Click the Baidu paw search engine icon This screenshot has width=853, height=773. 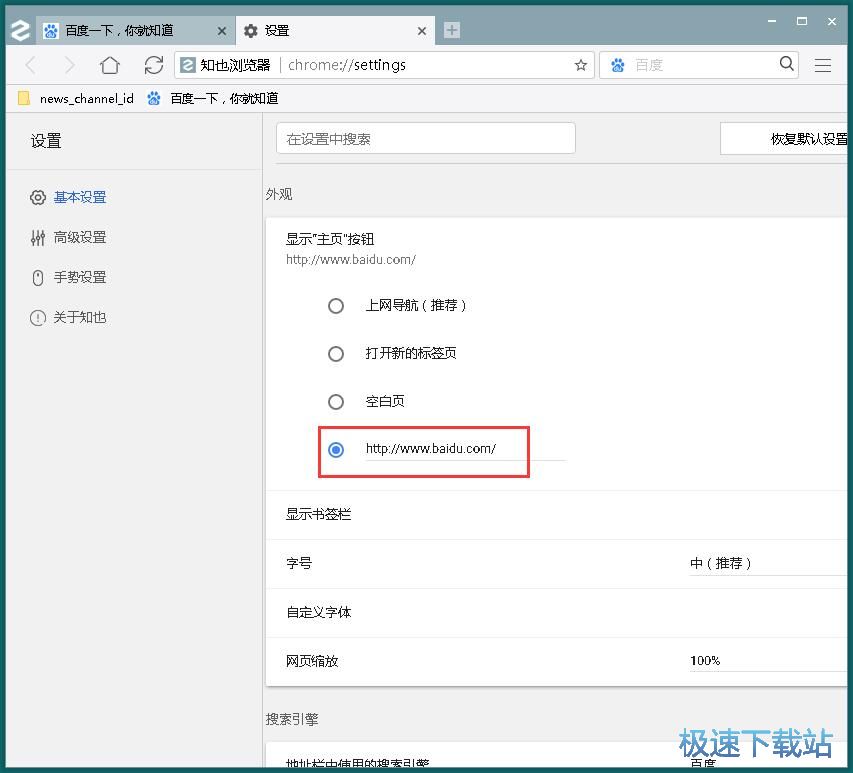tap(617, 65)
